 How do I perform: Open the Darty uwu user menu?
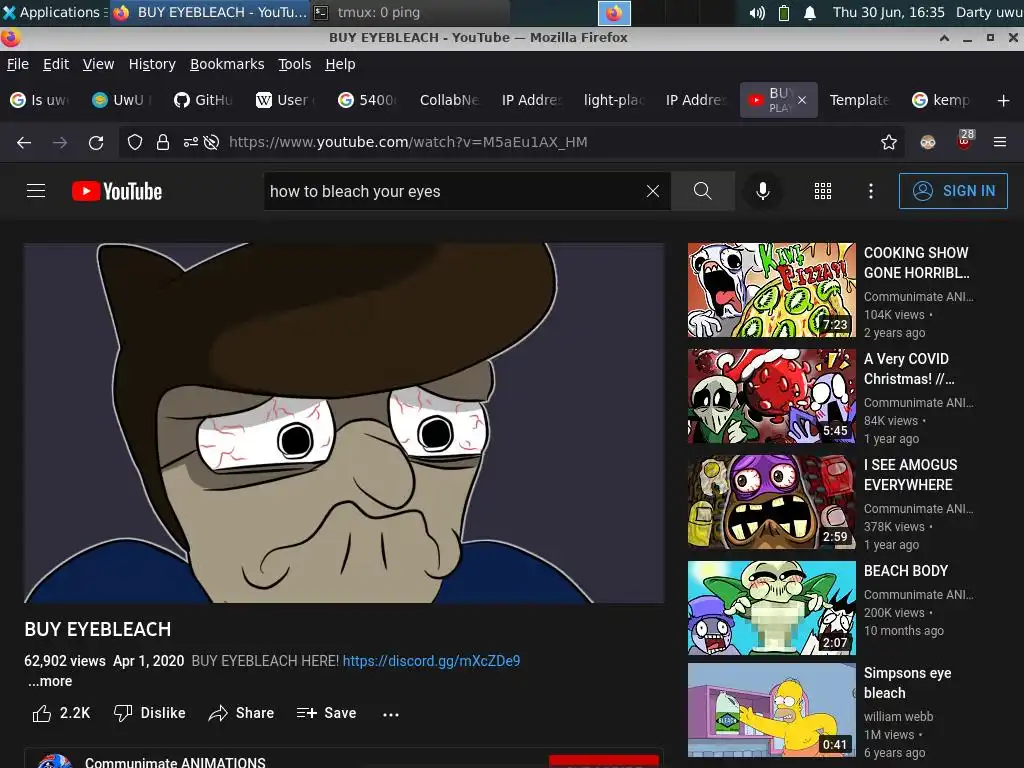tap(989, 12)
